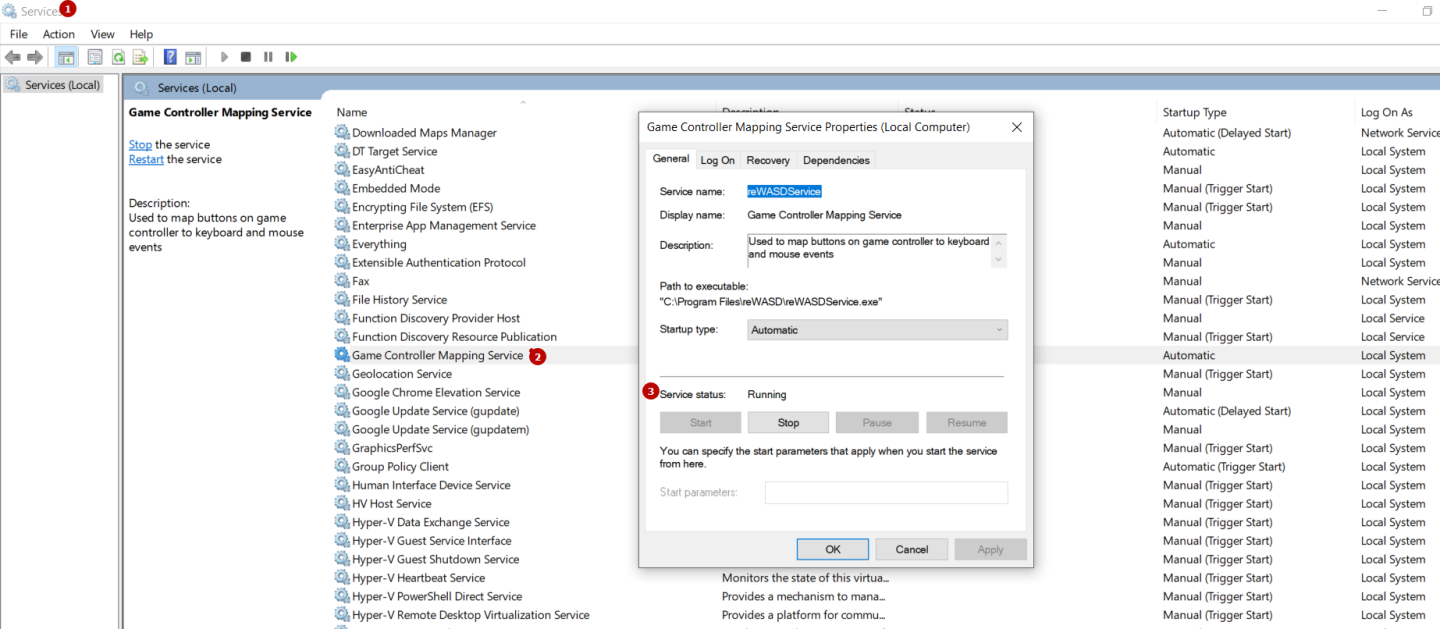Open the Action menu
Screen dimensions: 1440x629
click(58, 34)
